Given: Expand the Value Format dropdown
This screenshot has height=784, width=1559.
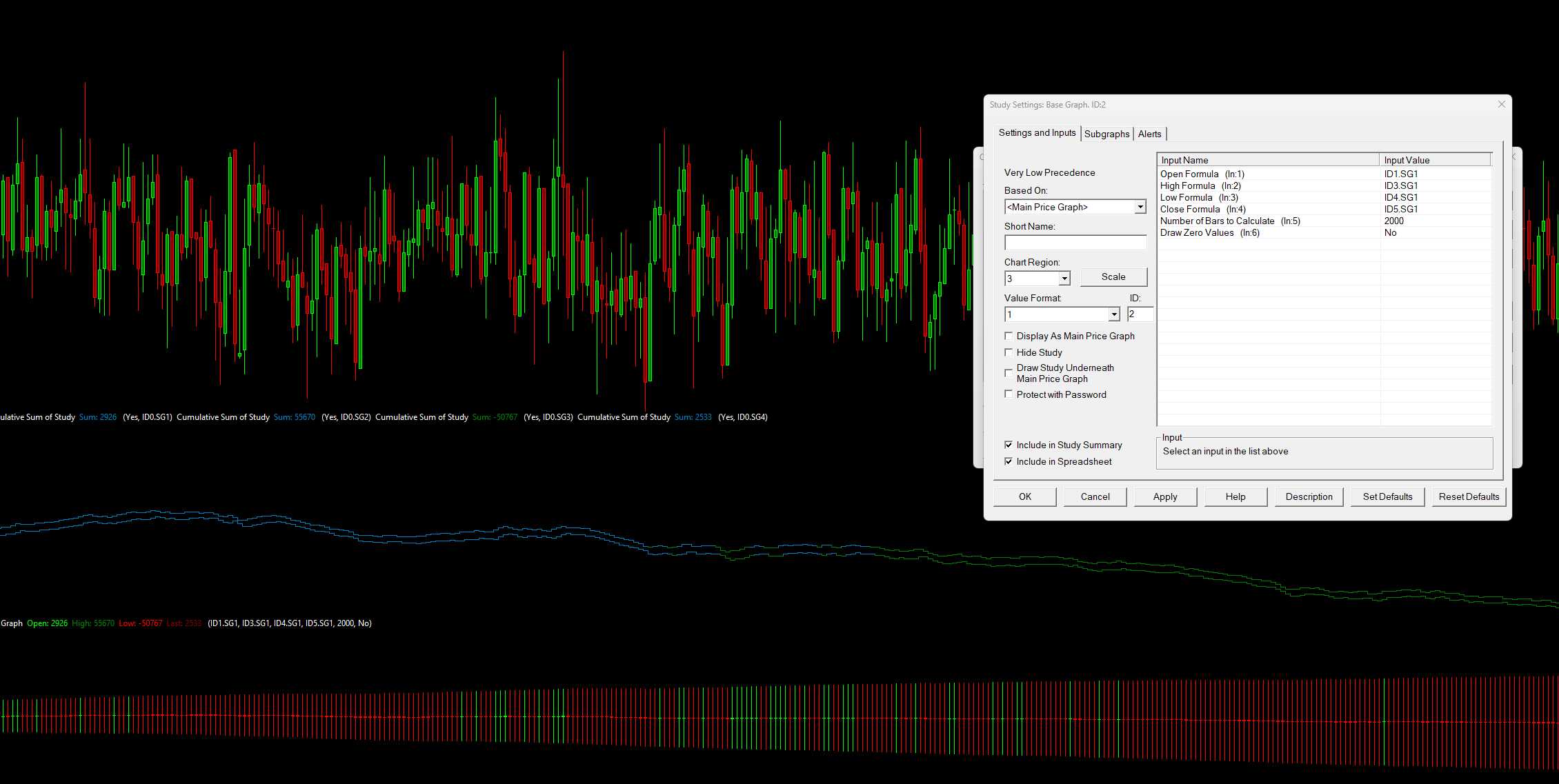Looking at the screenshot, I should click(1113, 314).
